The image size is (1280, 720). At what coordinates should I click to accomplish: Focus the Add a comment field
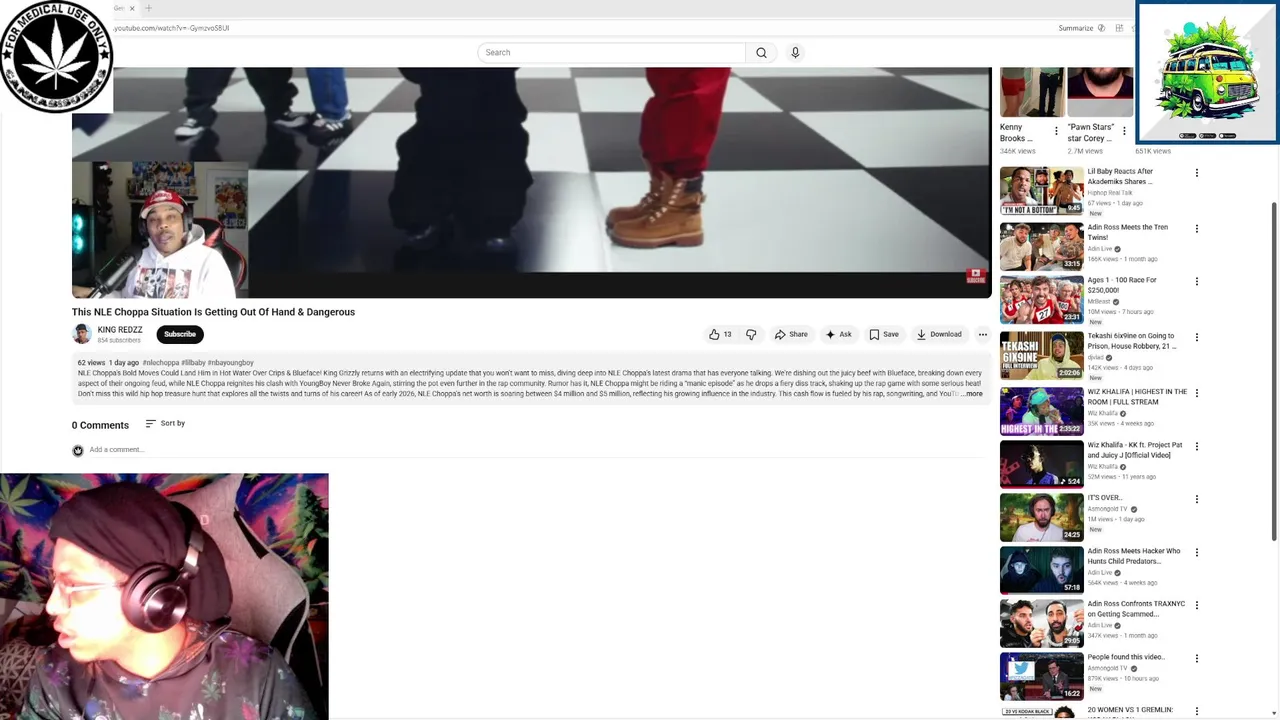[x=538, y=450]
